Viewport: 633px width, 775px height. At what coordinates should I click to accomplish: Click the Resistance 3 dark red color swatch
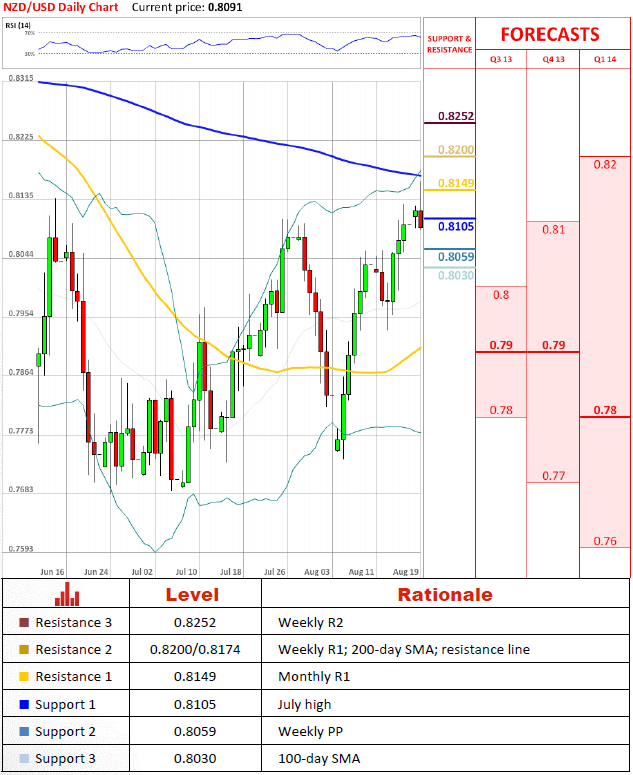(x=24, y=622)
